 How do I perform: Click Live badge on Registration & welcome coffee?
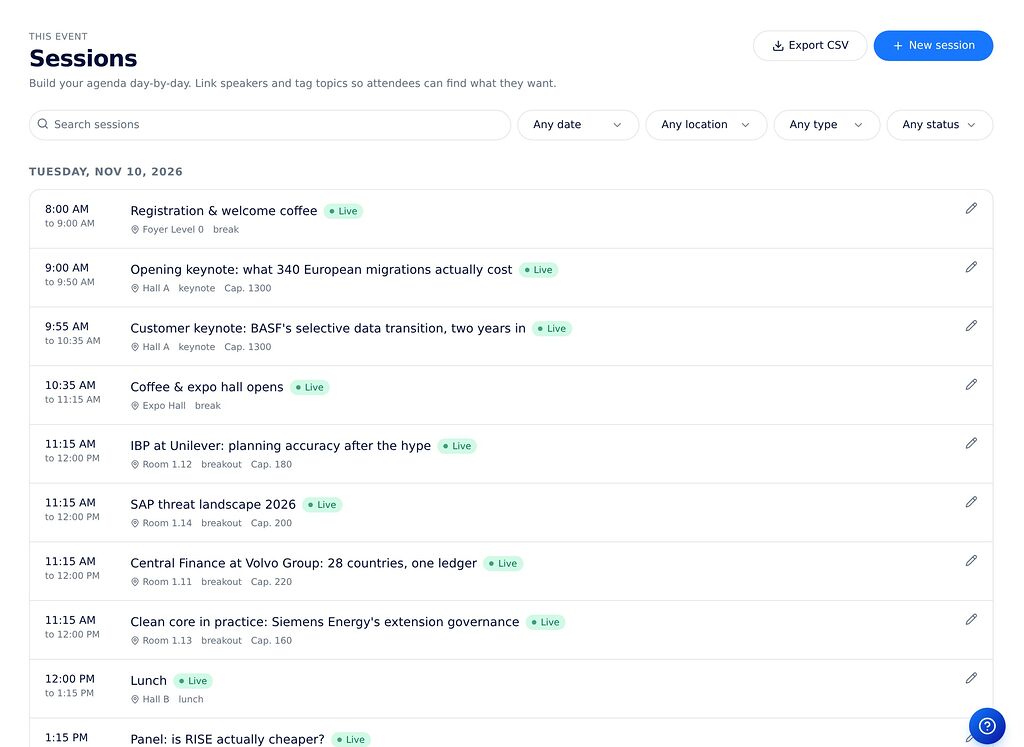pos(344,211)
